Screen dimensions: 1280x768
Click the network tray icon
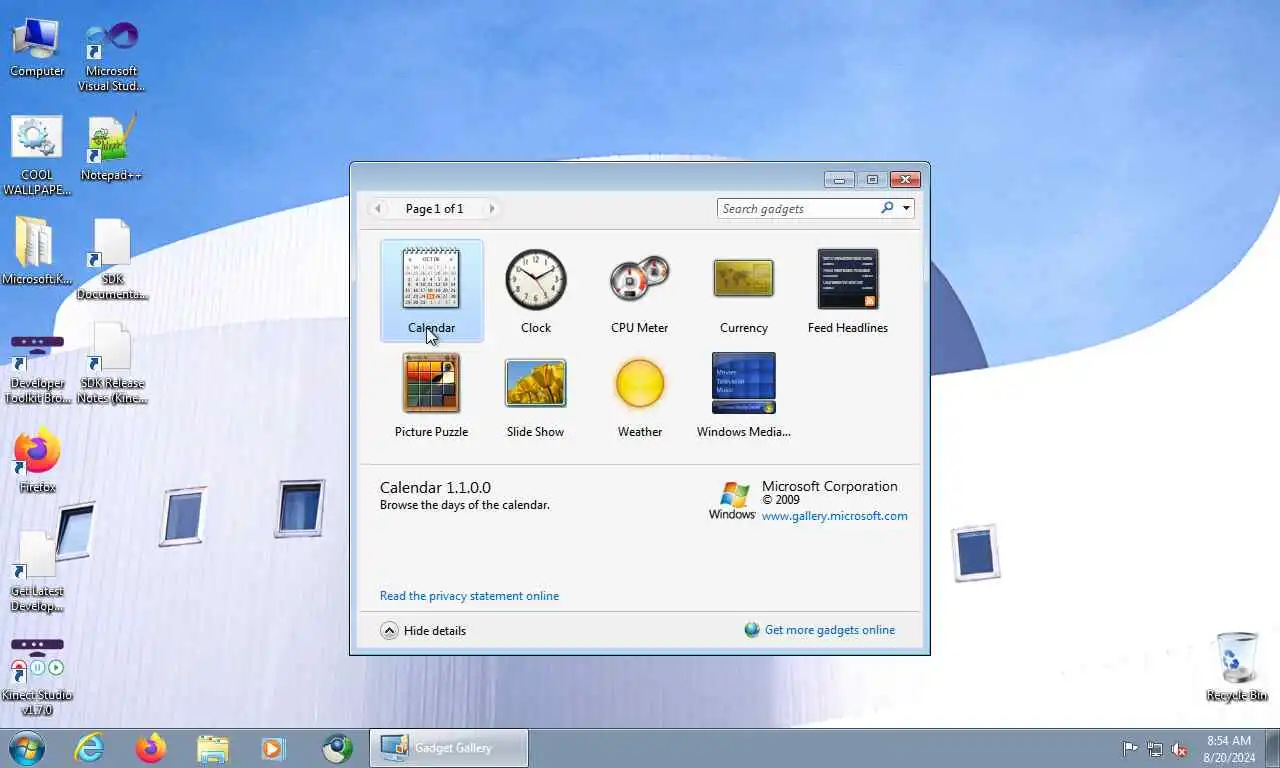[1155, 749]
